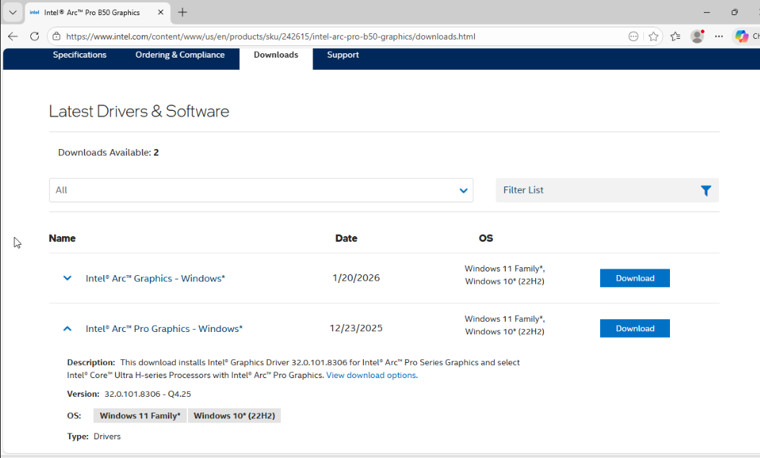
Task: Open the browser profile avatar
Action: pos(697,36)
